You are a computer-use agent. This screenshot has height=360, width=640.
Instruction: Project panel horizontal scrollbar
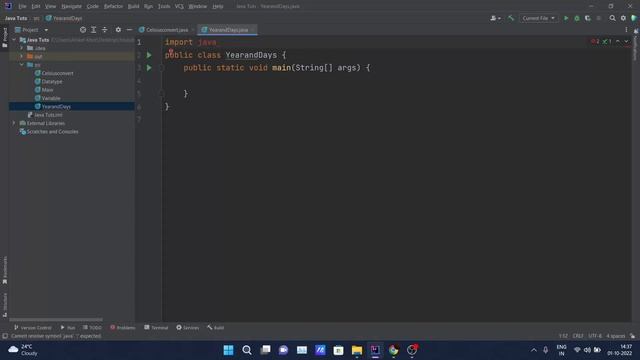click(56, 320)
